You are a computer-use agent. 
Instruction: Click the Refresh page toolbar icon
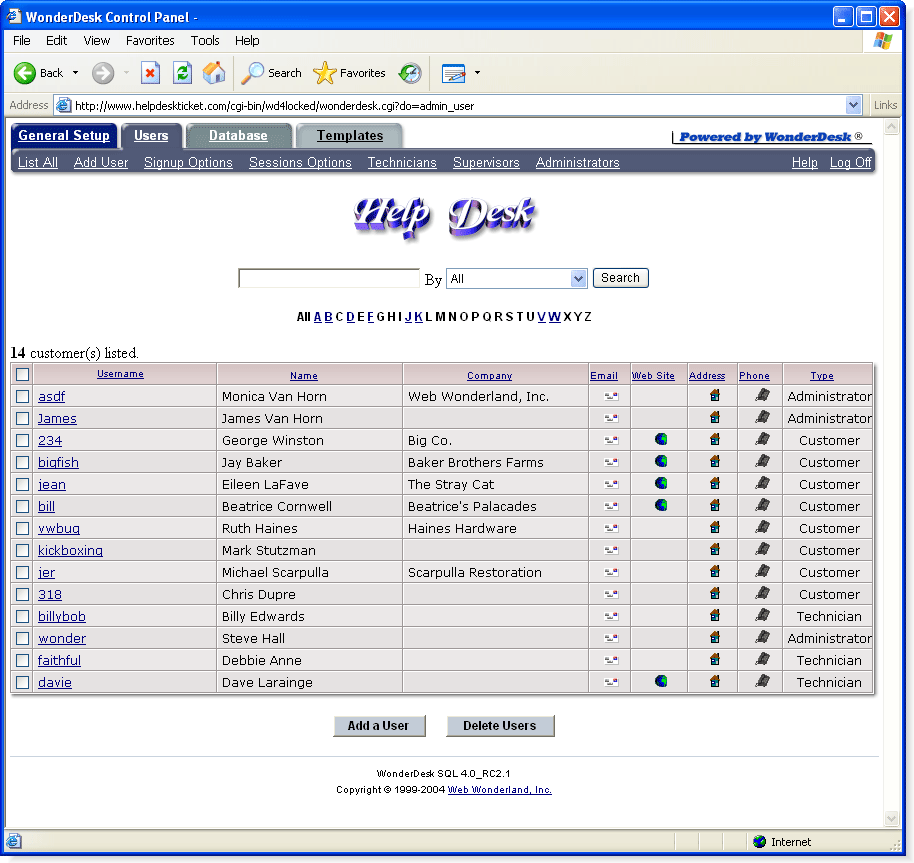pyautogui.click(x=182, y=73)
